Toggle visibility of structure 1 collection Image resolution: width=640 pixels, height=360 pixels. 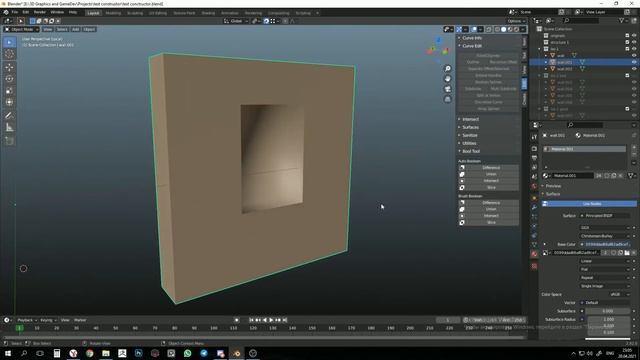634,42
